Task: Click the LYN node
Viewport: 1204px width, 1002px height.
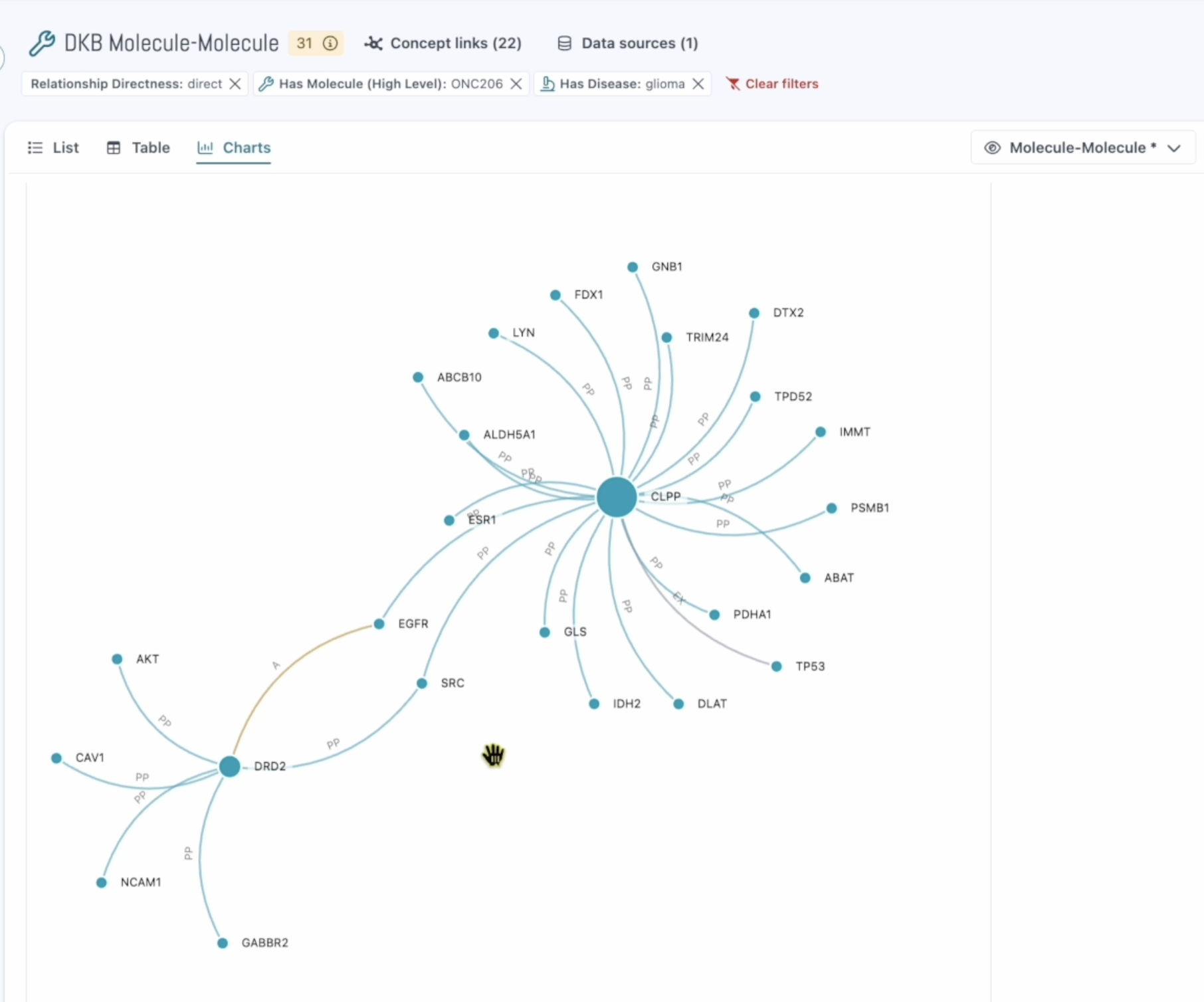Action: coord(494,334)
